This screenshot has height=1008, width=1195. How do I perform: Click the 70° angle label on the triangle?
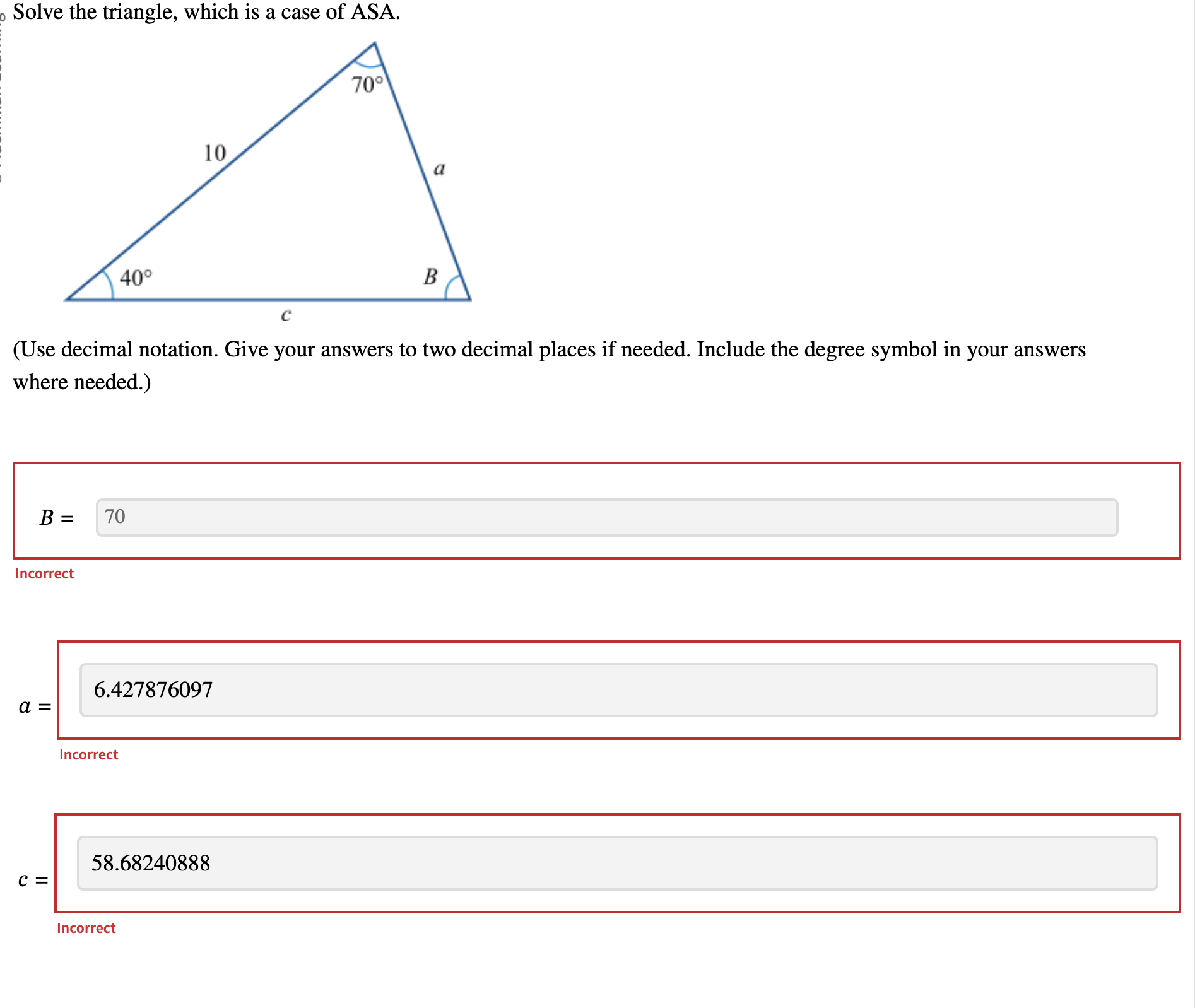[367, 83]
